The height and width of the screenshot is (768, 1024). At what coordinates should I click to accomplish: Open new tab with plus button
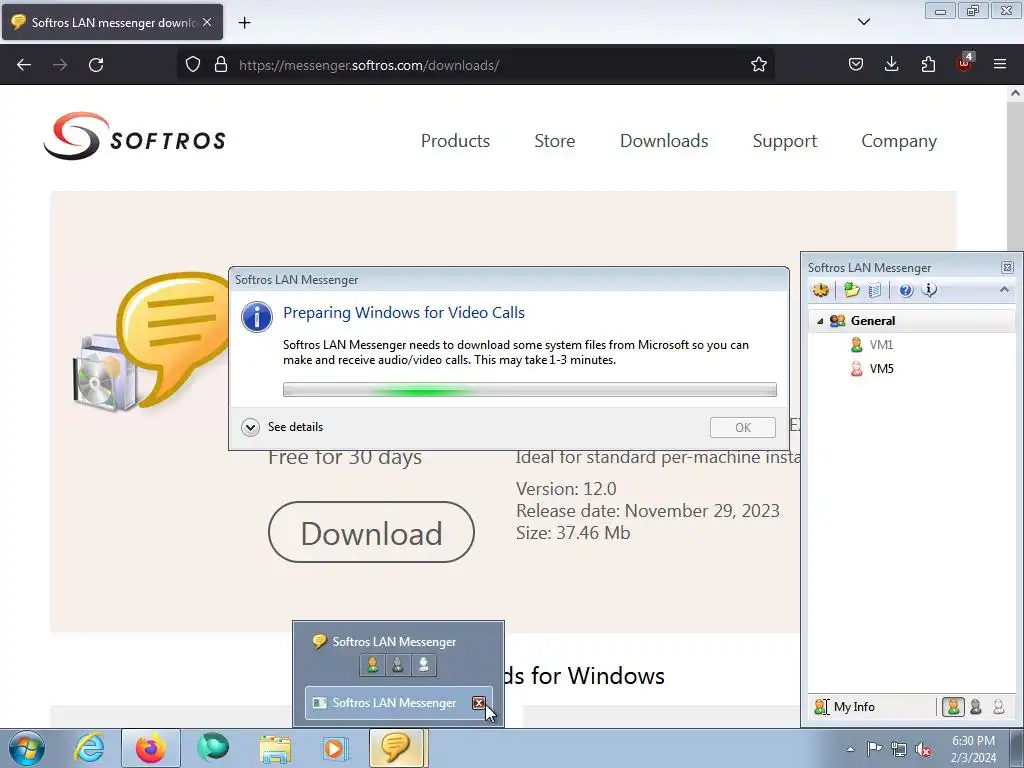pos(244,23)
